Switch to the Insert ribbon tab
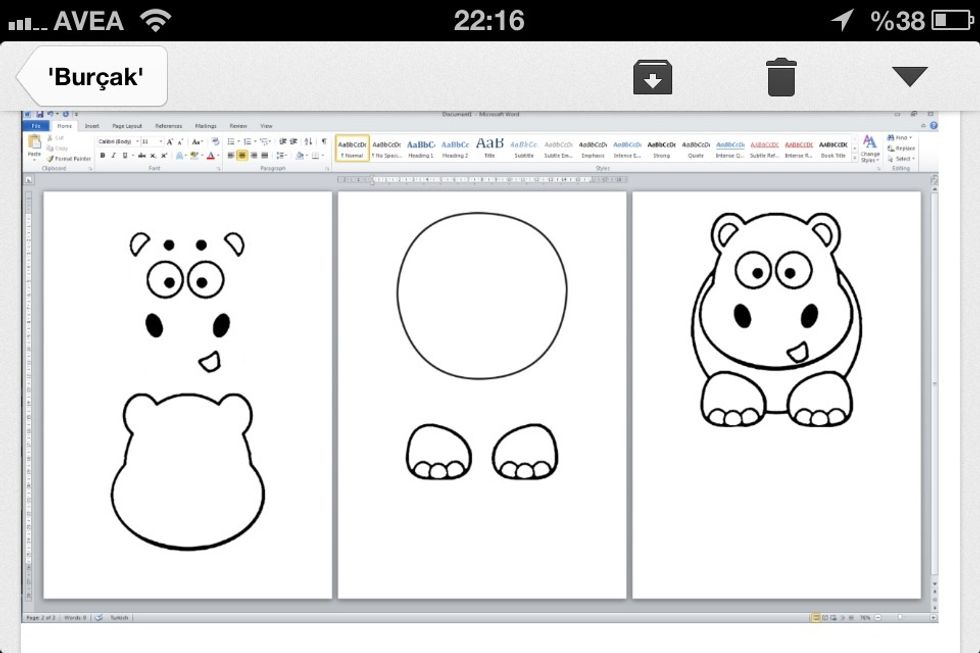The height and width of the screenshot is (653, 980). pos(92,126)
